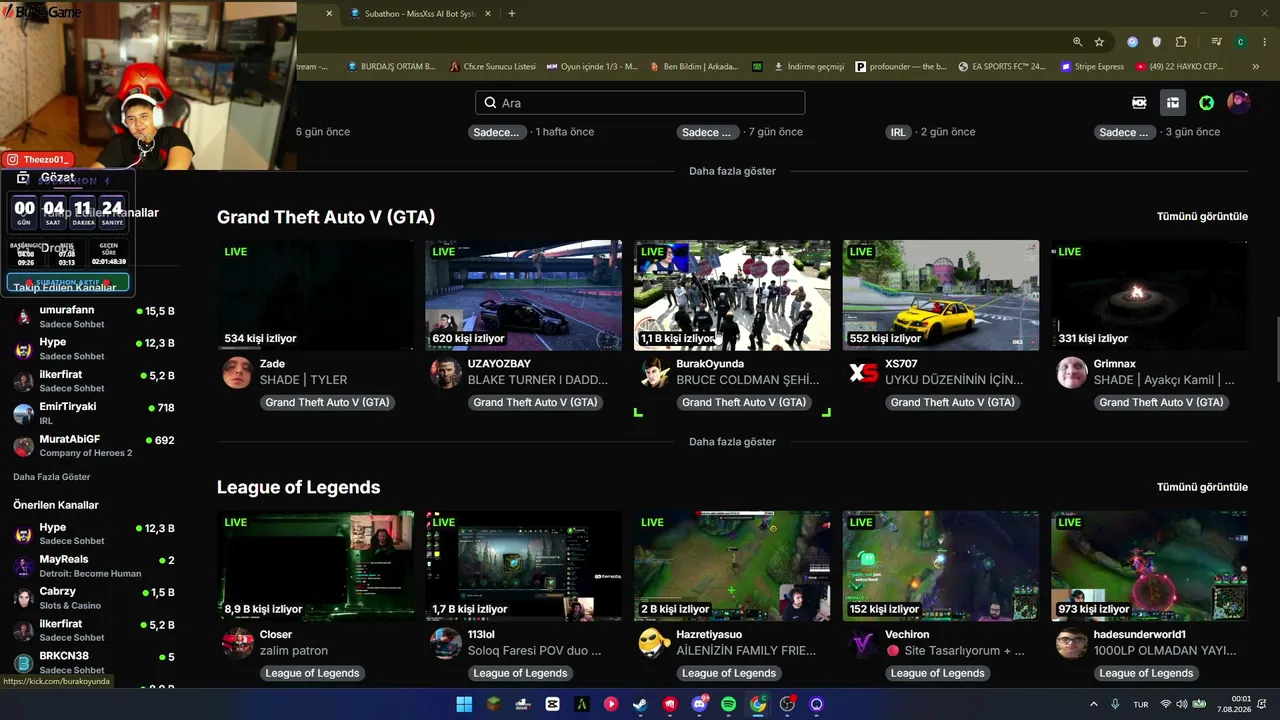Click the IRL category tag
The width and height of the screenshot is (1280, 720).
(x=898, y=132)
